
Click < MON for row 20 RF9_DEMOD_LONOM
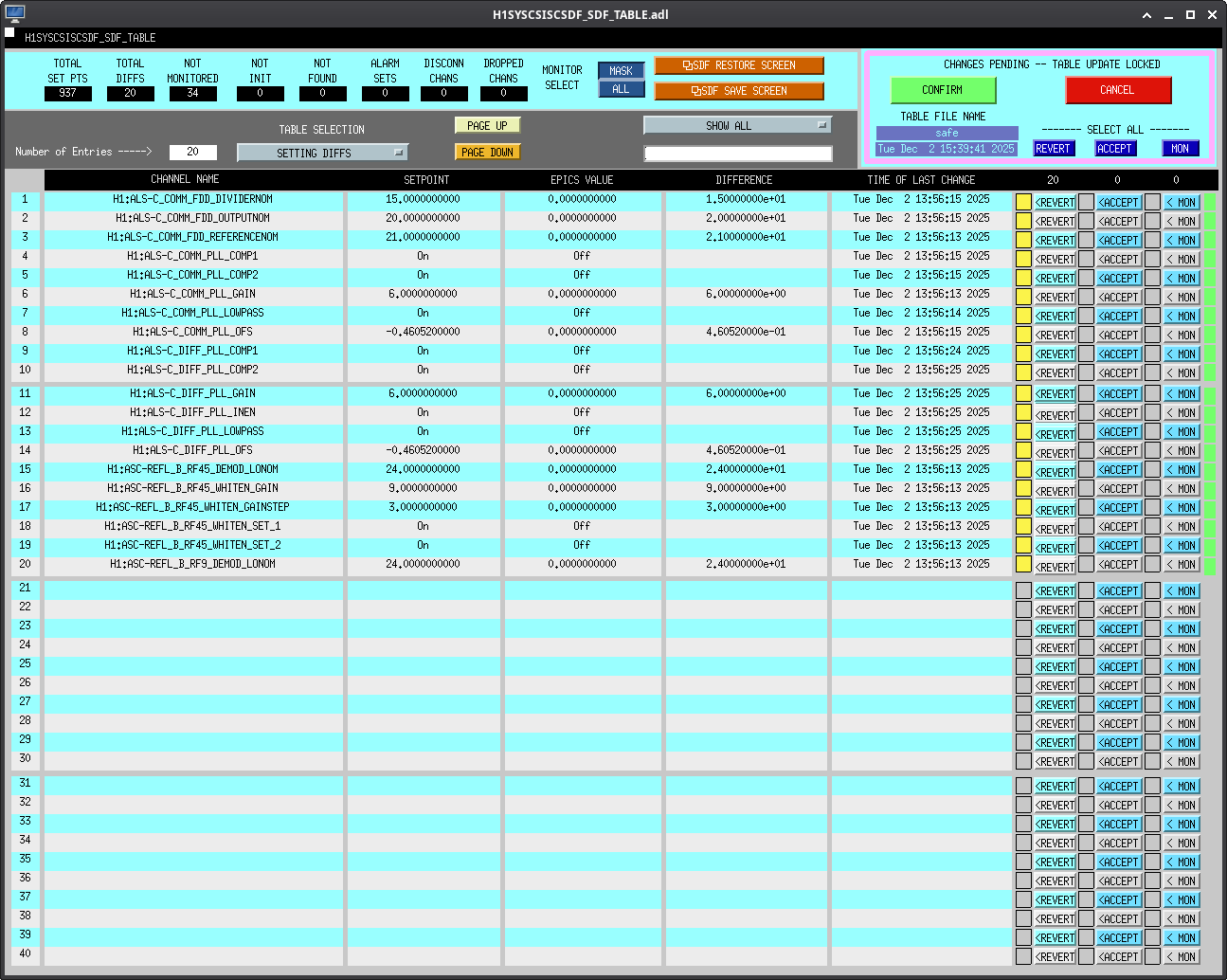click(1182, 565)
